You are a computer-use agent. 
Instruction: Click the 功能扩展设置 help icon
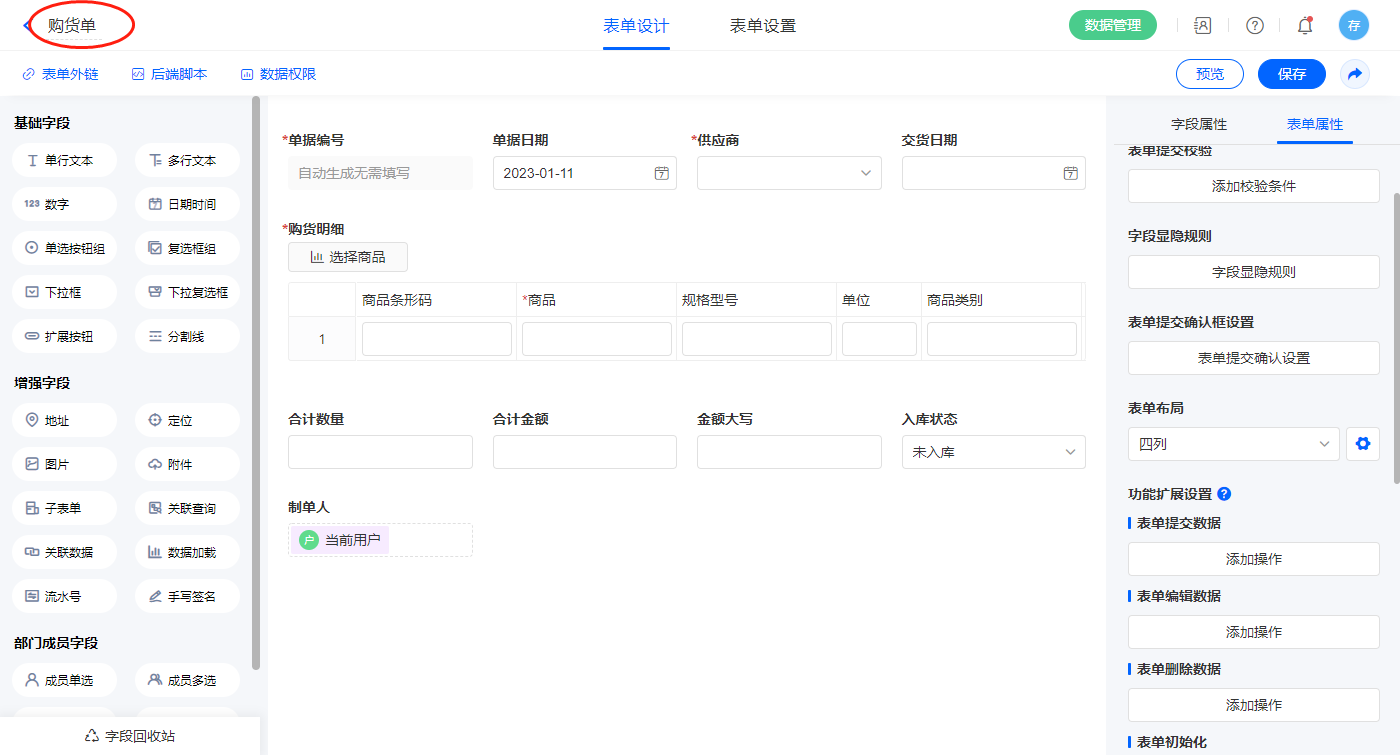pos(1224,494)
